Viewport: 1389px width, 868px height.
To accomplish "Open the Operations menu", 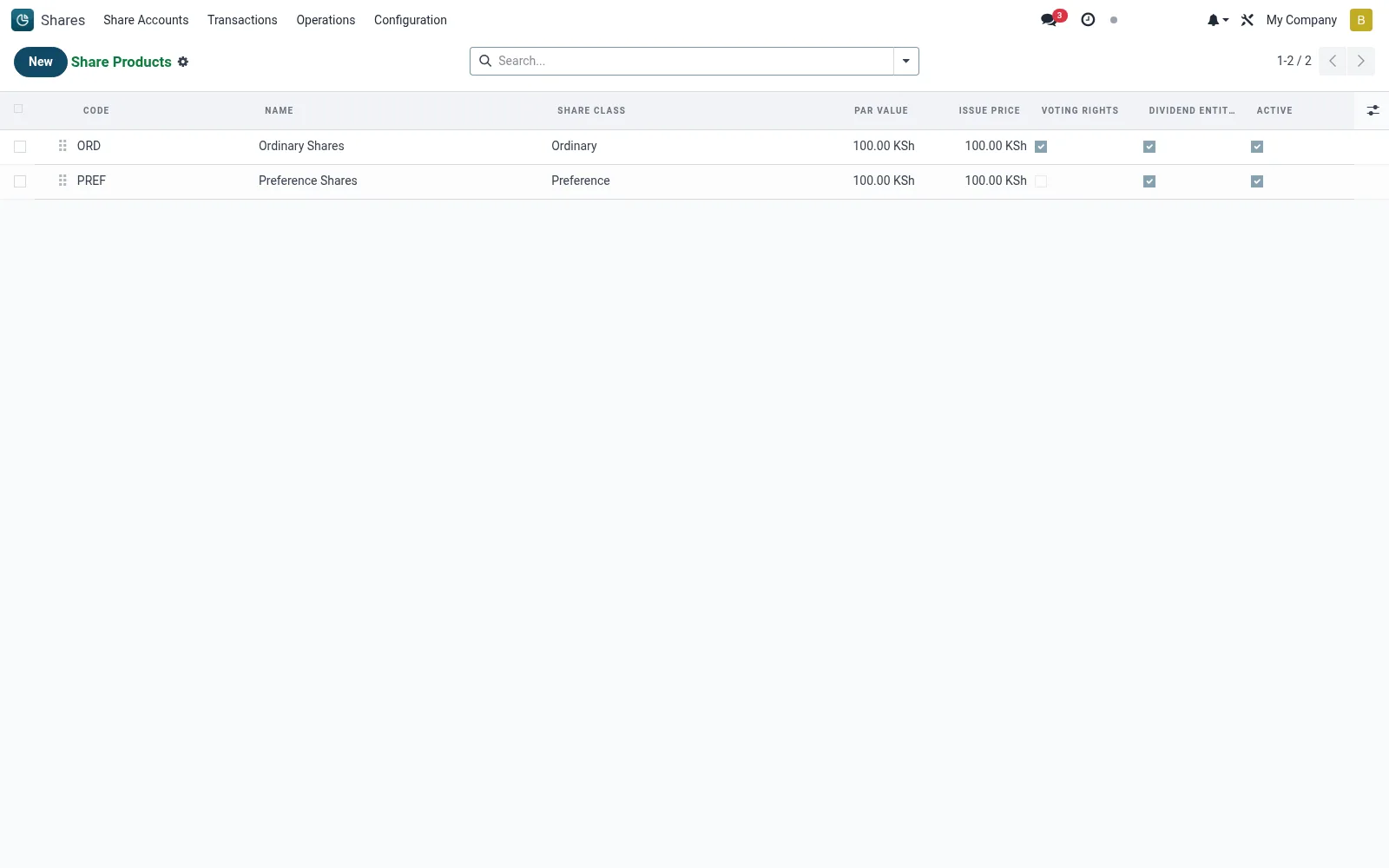I will 326,20.
